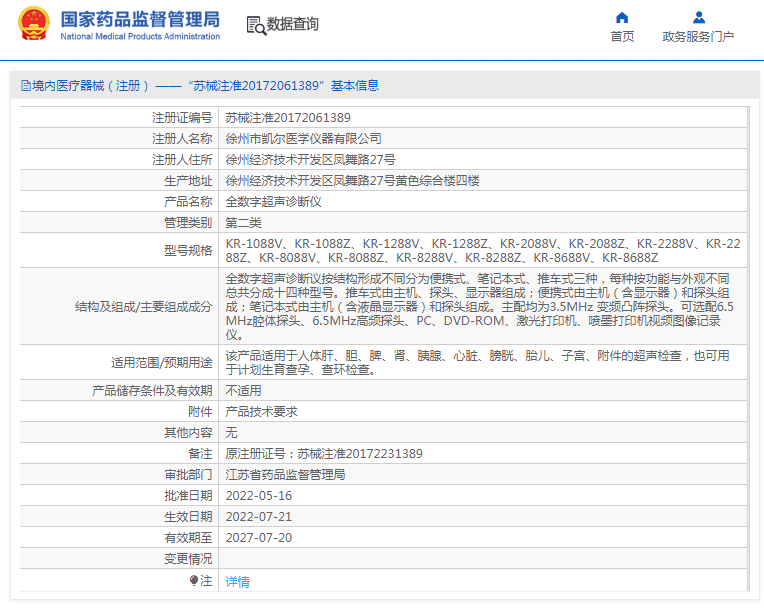The height and width of the screenshot is (611, 764).
Task: Click the product name 全数字超声诊断仪
Action: coord(273,201)
